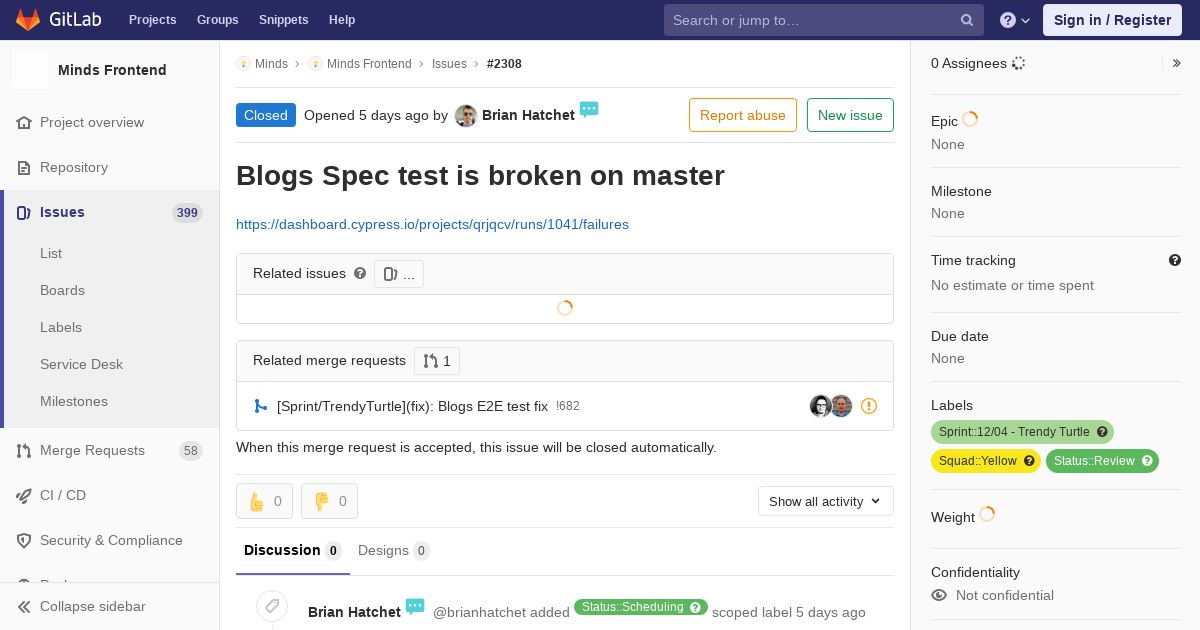Open Snippets in the top navbar
The height and width of the screenshot is (630, 1200).
coord(283,20)
